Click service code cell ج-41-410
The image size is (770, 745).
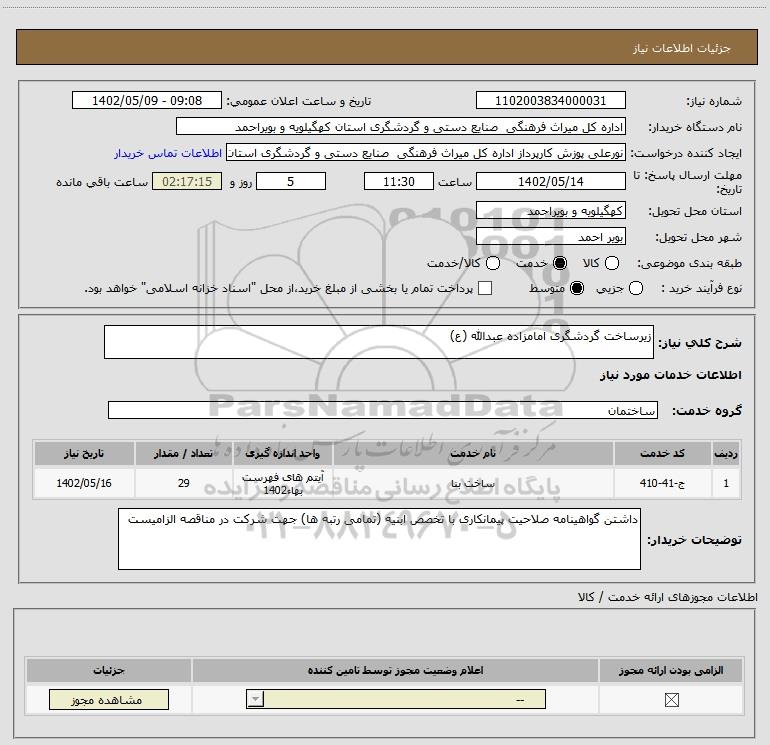(662, 483)
